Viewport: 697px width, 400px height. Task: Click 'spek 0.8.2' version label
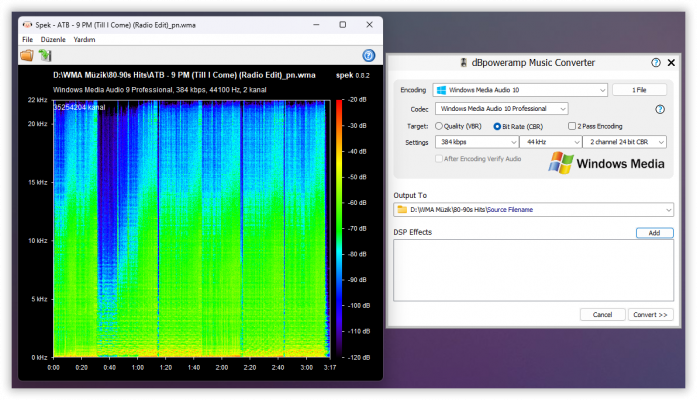353,76
